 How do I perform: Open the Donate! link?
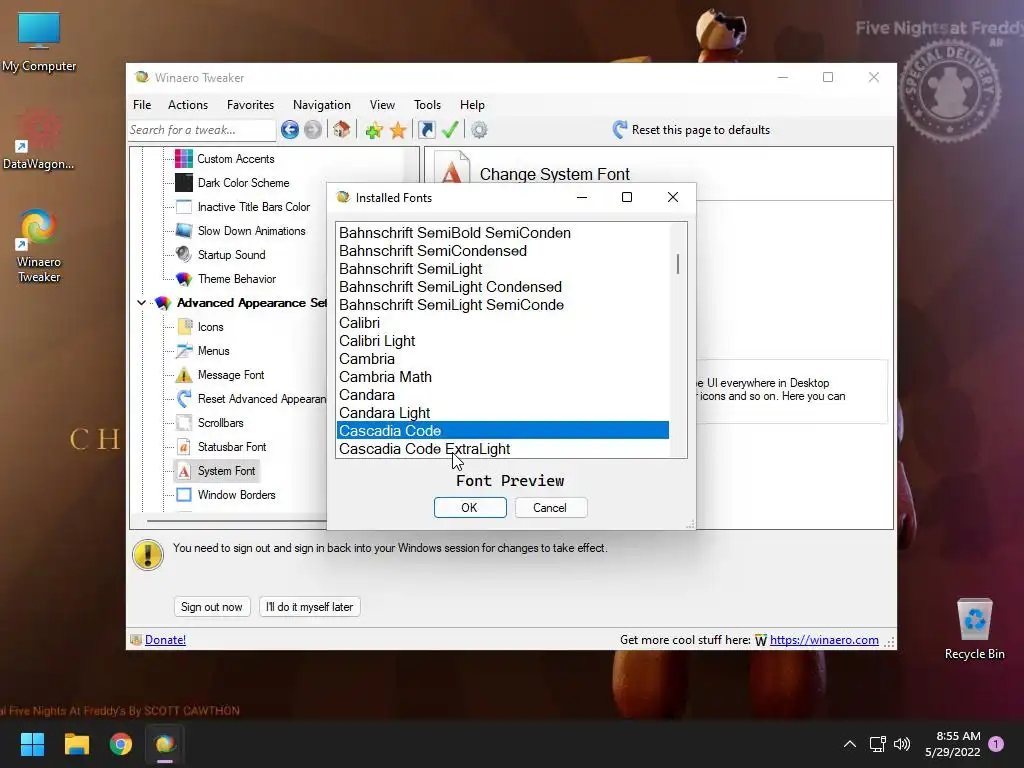[x=165, y=641]
